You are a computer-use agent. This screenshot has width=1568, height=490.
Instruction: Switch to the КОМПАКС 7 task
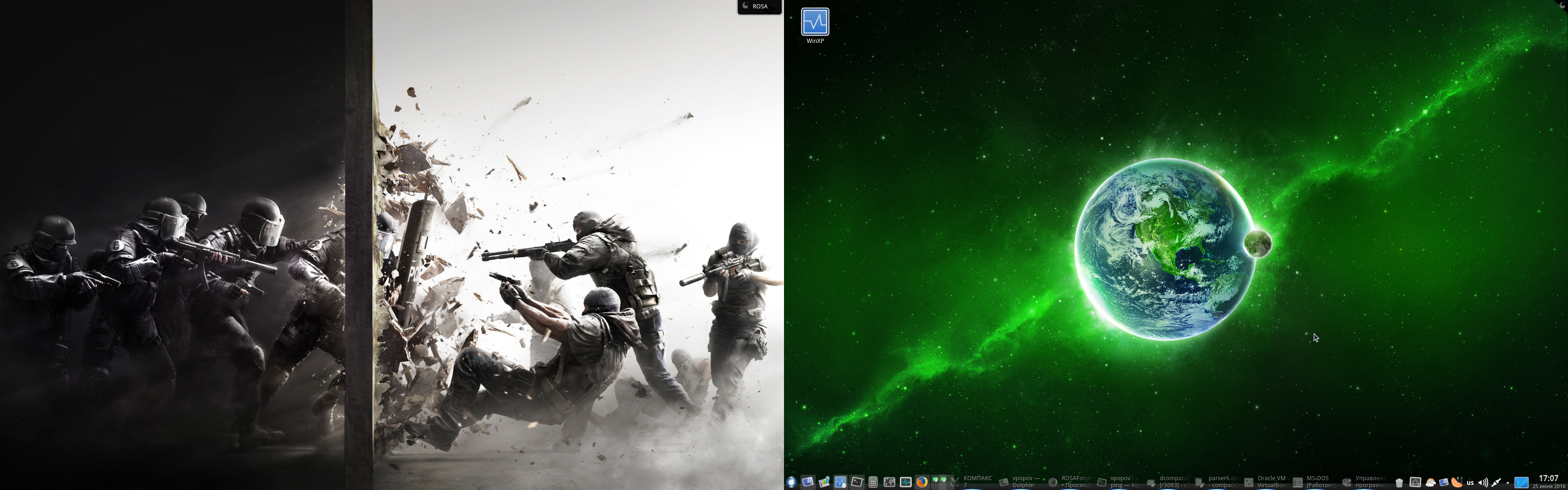click(x=974, y=482)
